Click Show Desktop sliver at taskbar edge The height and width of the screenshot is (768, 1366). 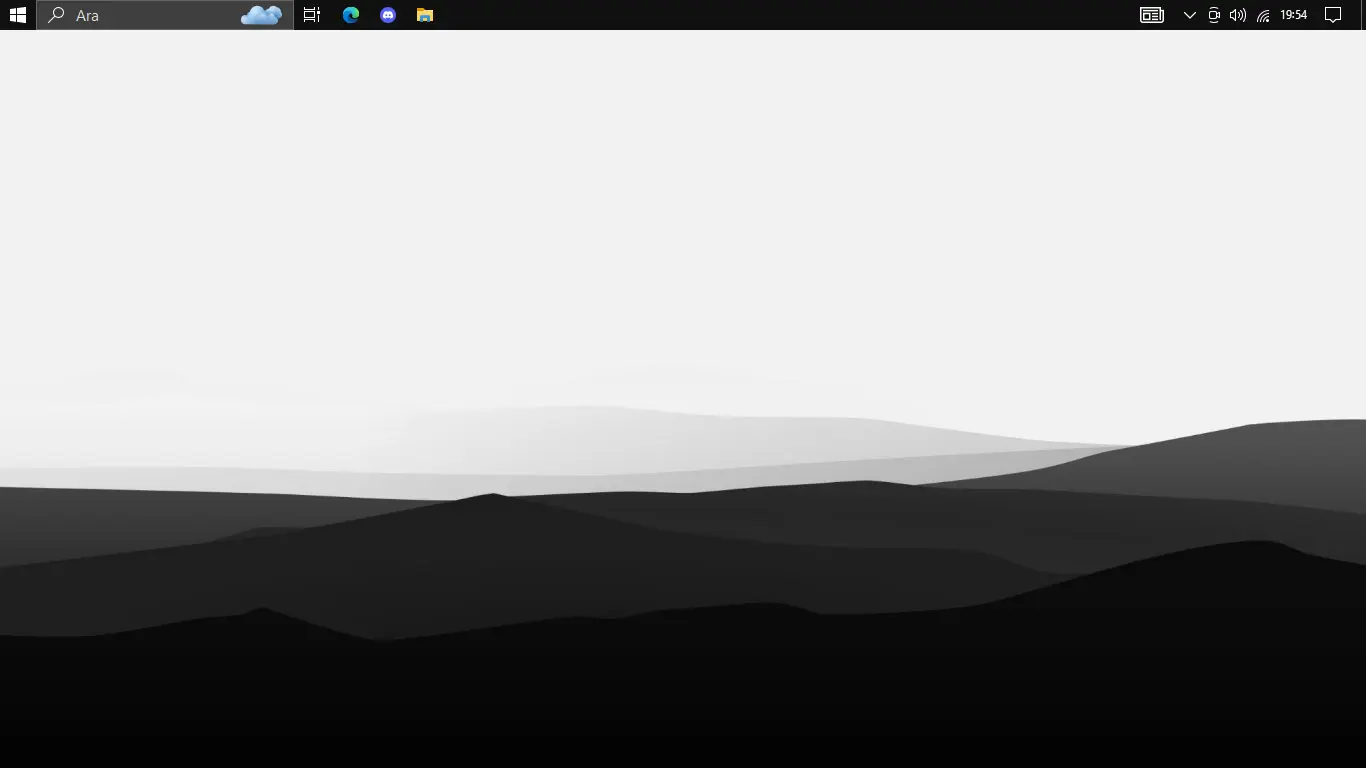(1363, 15)
